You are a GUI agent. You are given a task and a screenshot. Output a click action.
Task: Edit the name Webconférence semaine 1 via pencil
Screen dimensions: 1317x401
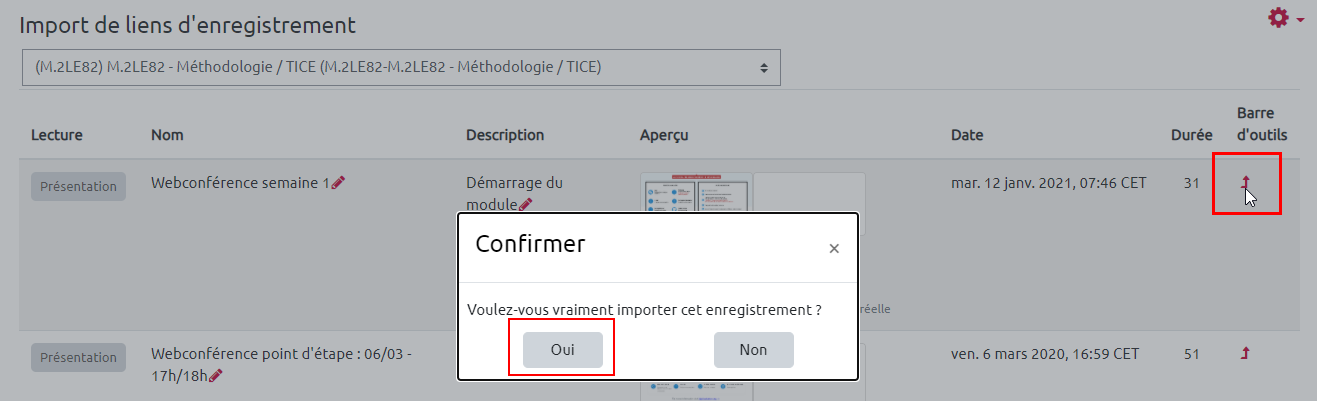[x=338, y=183]
